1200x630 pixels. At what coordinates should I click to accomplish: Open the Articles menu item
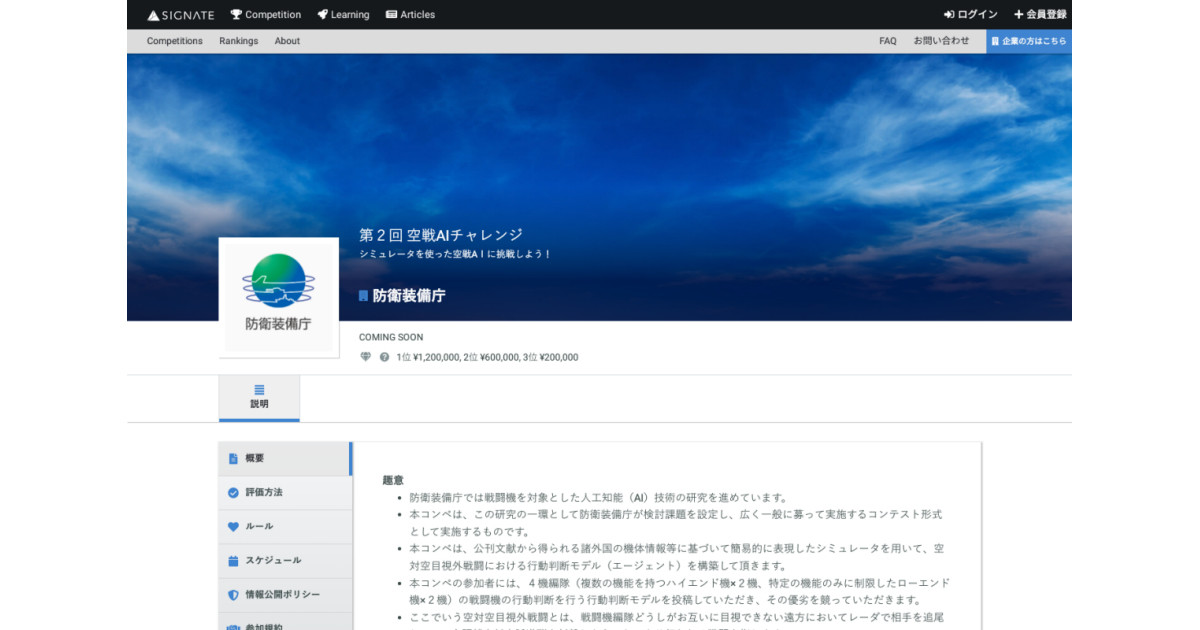[x=410, y=15]
